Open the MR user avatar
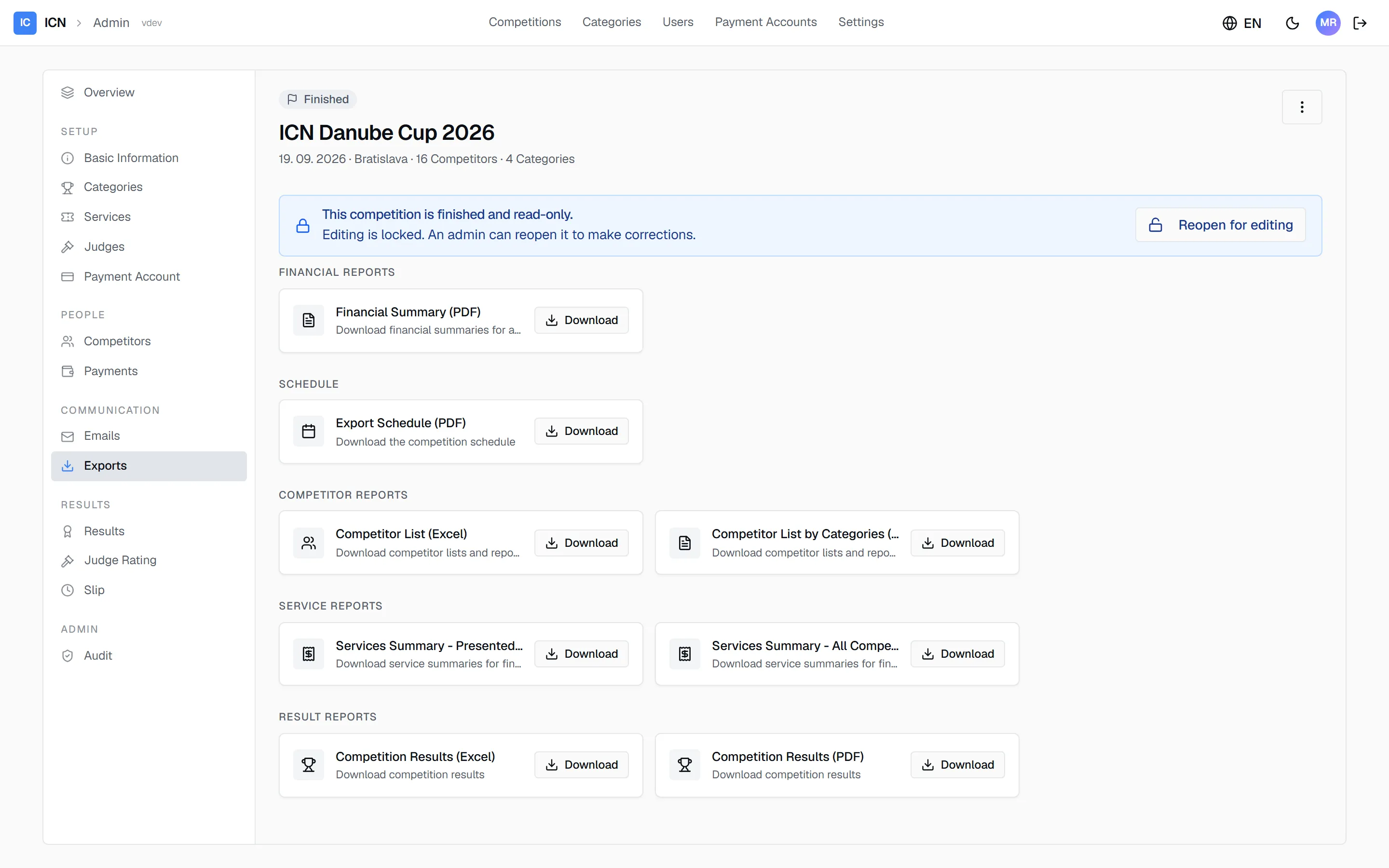The width and height of the screenshot is (1389, 868). pos(1328,23)
